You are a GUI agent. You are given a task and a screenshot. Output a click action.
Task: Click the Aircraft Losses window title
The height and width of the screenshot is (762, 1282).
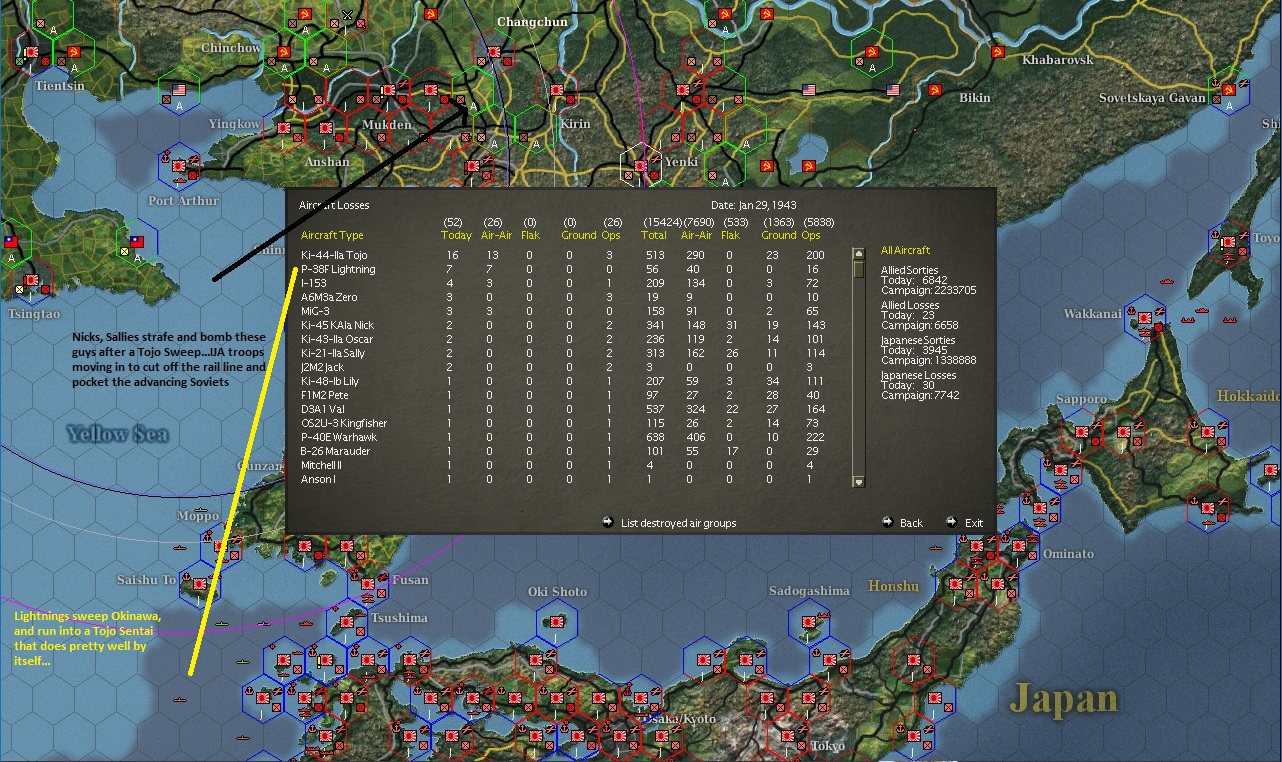[334, 205]
